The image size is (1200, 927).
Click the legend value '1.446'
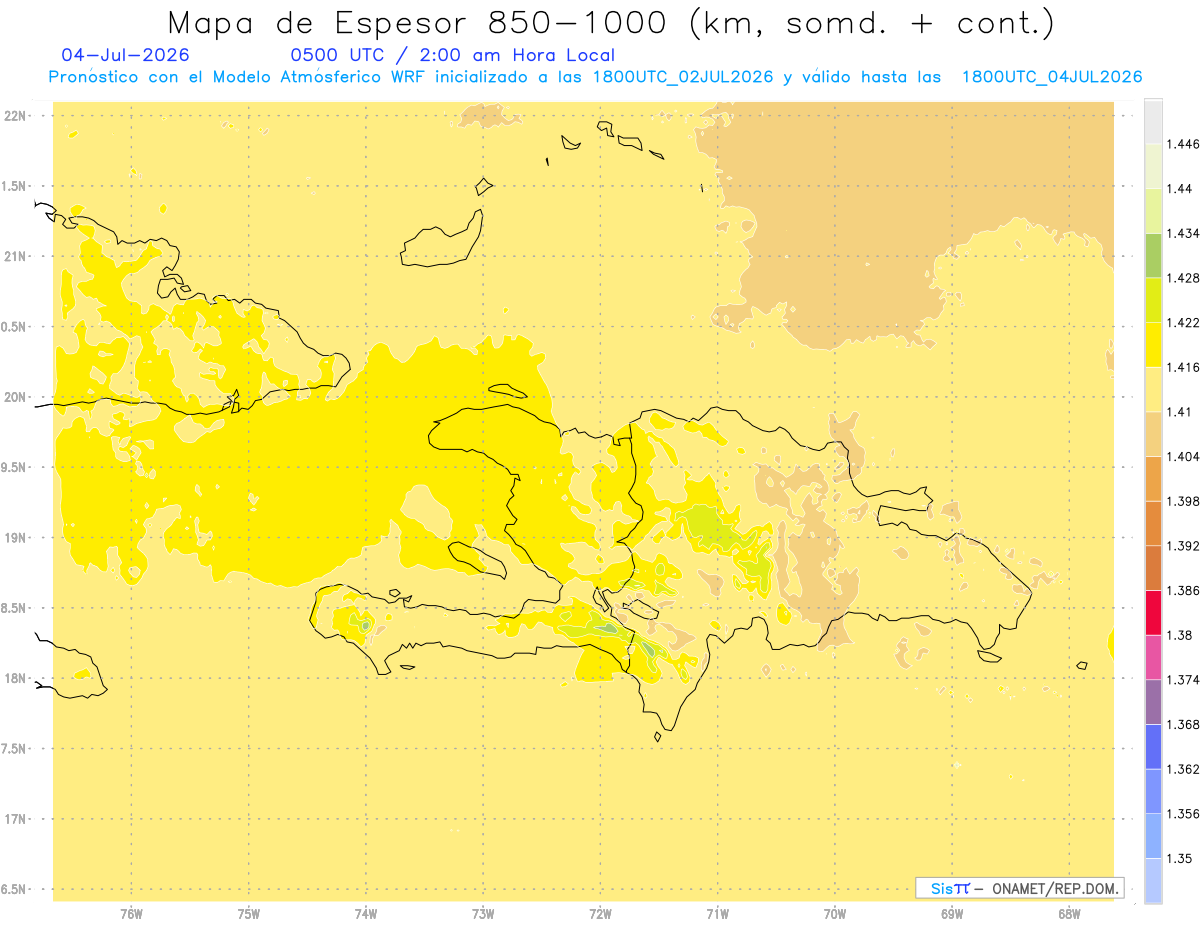pyautogui.click(x=1183, y=144)
